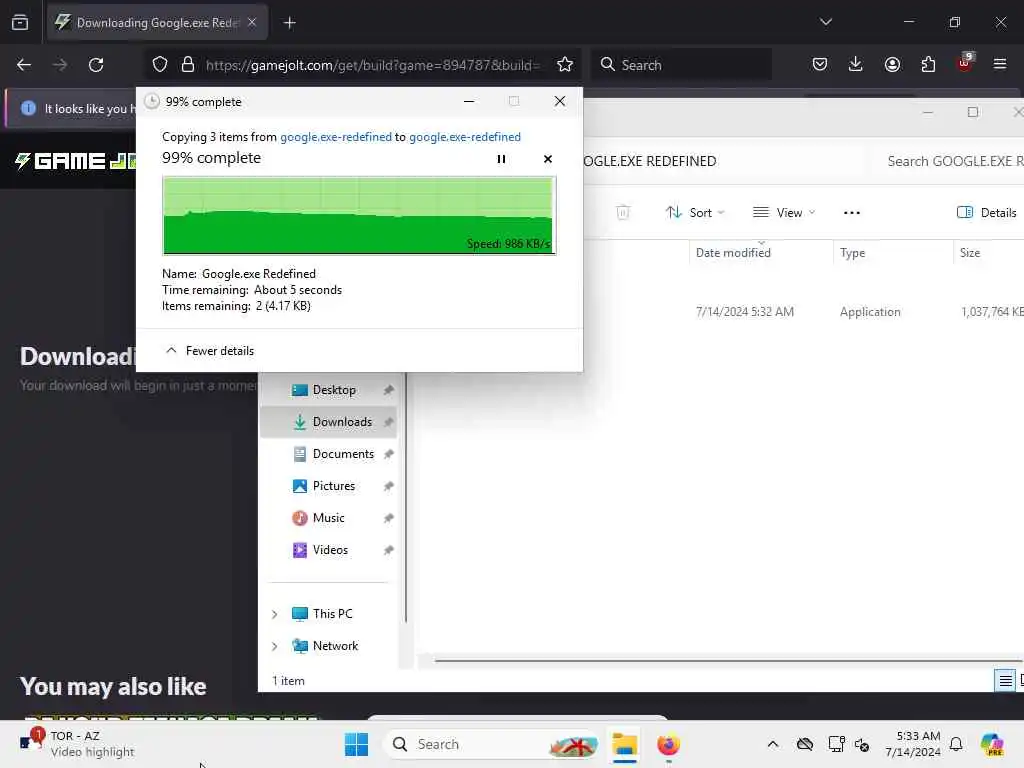Open the tracking protection shield icon

click(160, 65)
